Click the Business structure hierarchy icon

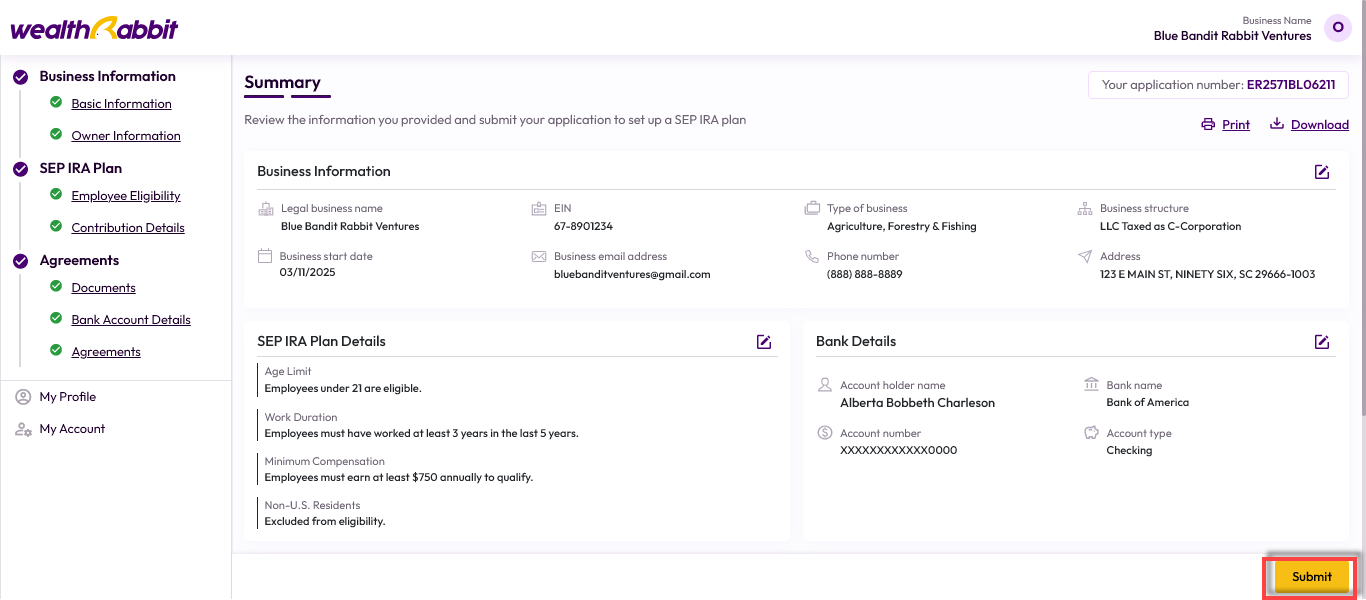tap(1085, 209)
